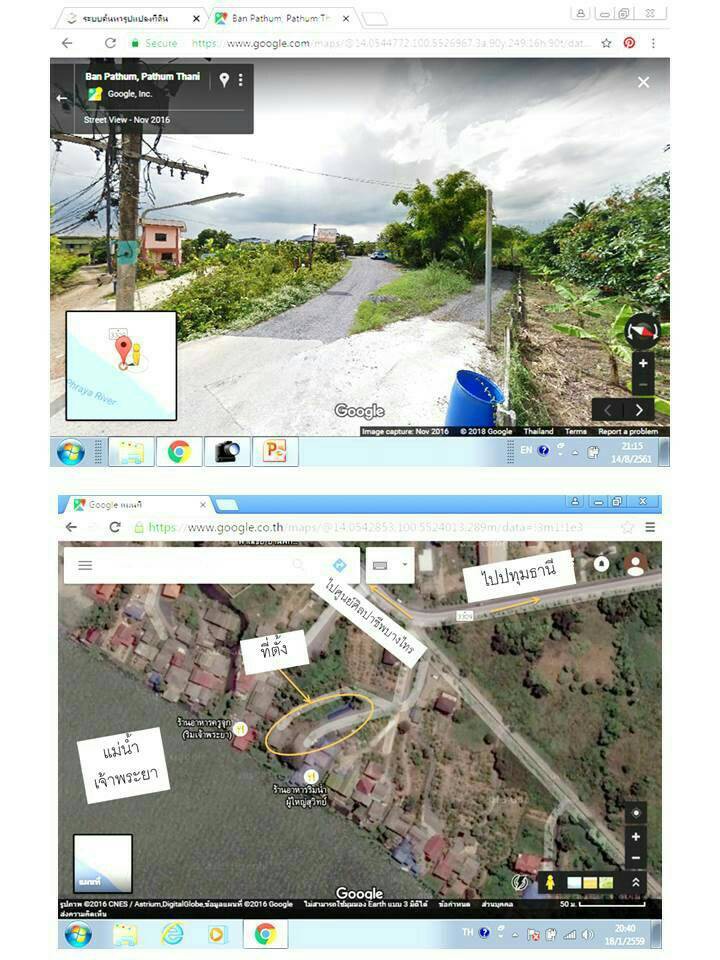Open the notifications bell on Google Maps
Image resolution: width=720 pixels, height=960 pixels.
(x=601, y=564)
